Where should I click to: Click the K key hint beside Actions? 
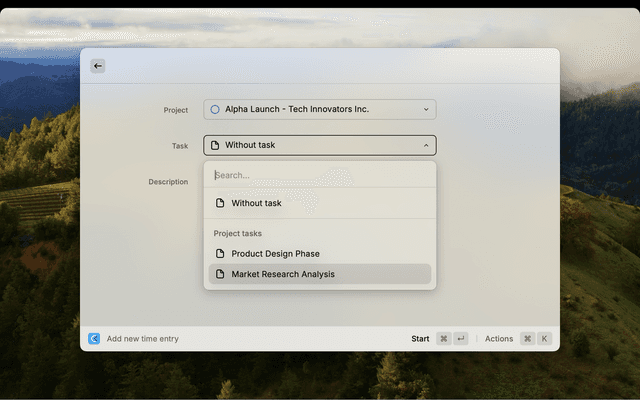tap(545, 339)
